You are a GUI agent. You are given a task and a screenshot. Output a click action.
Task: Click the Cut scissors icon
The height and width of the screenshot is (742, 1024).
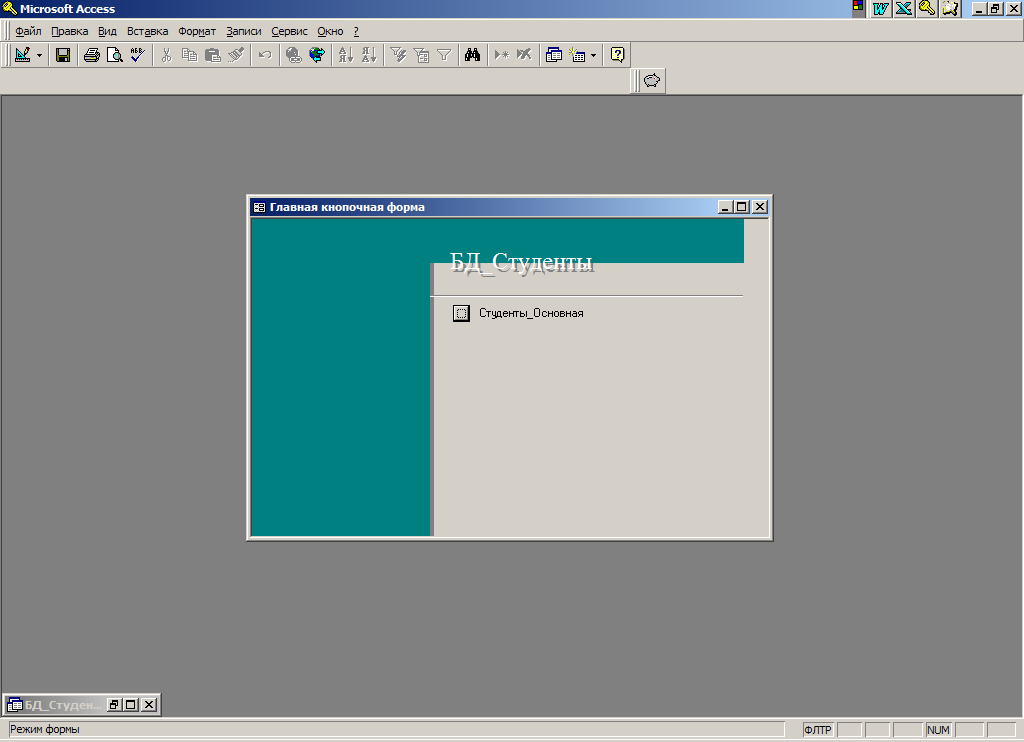167,55
